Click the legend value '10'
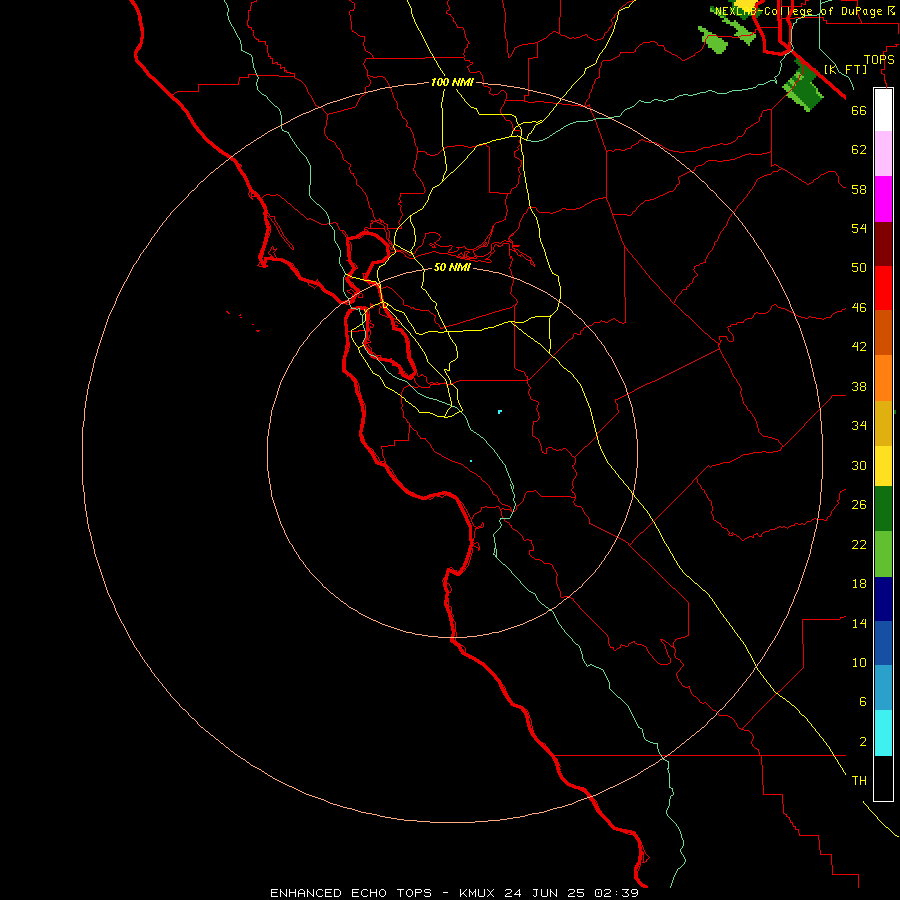The height and width of the screenshot is (900, 900). click(859, 663)
